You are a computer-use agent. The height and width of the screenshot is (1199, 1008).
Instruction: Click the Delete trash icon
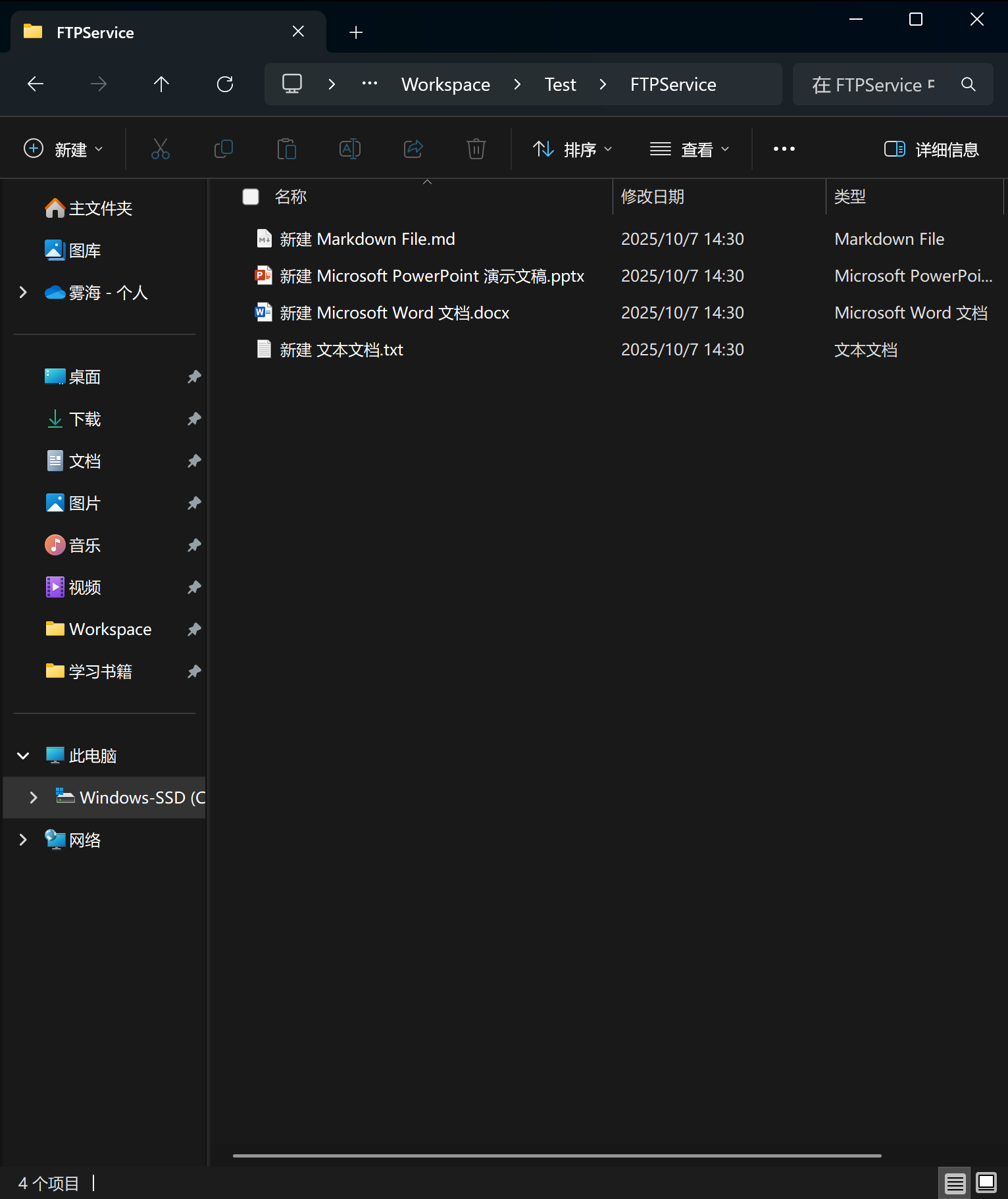[x=476, y=149]
